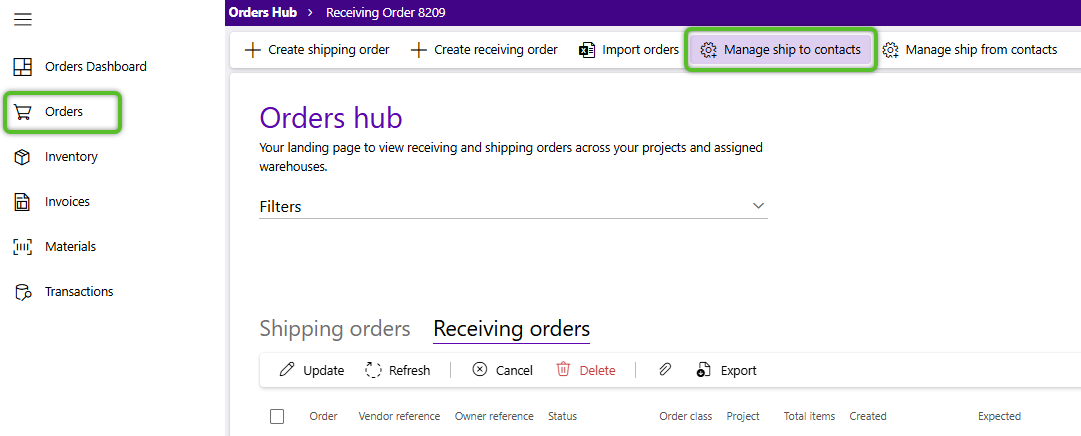Open Manage ship from contacts
Image resolution: width=1081 pixels, height=436 pixels.
point(969,50)
